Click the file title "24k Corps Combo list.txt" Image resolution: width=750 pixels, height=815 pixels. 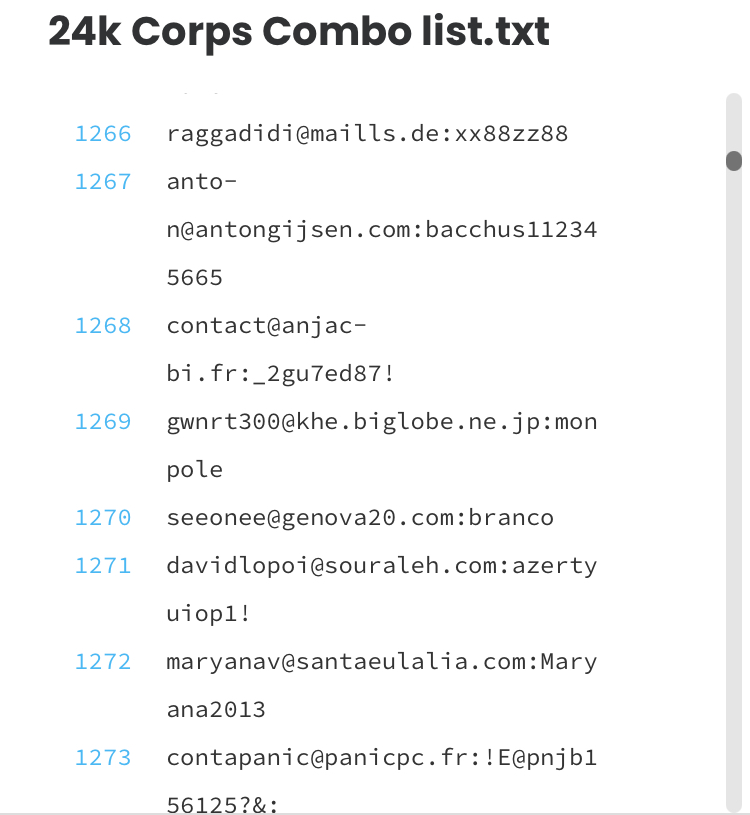tap(299, 33)
